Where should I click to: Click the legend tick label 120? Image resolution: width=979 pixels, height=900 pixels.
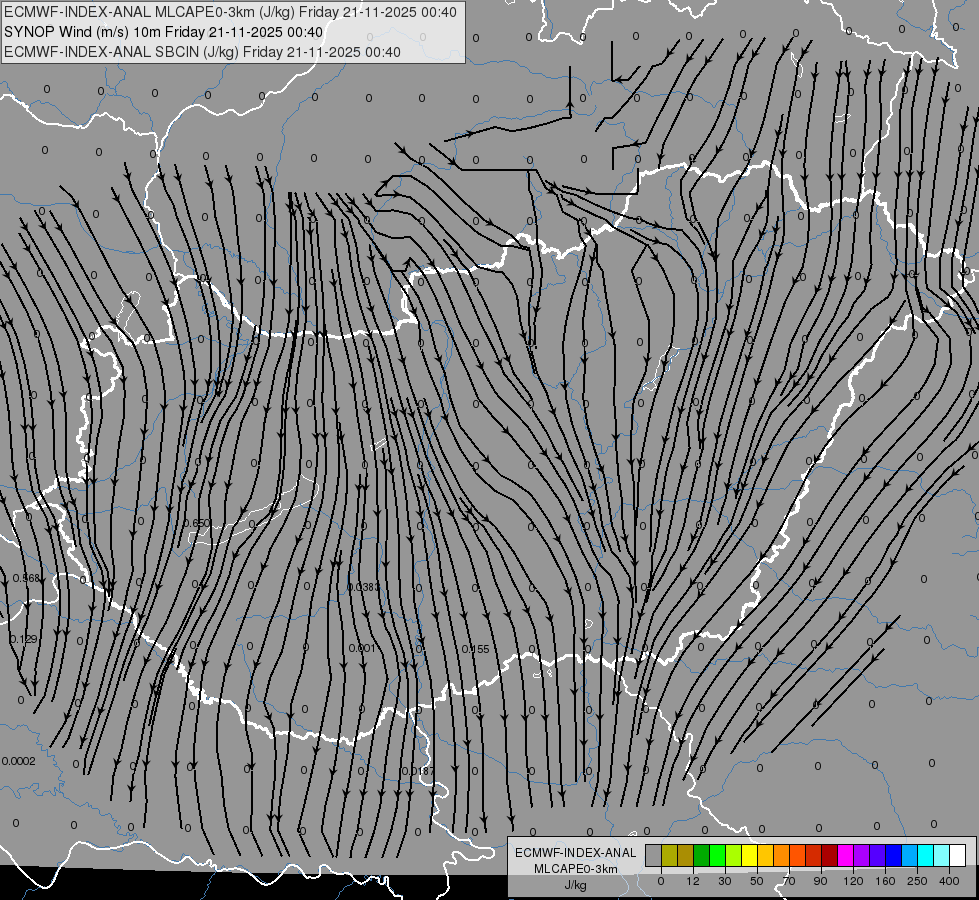point(853,881)
